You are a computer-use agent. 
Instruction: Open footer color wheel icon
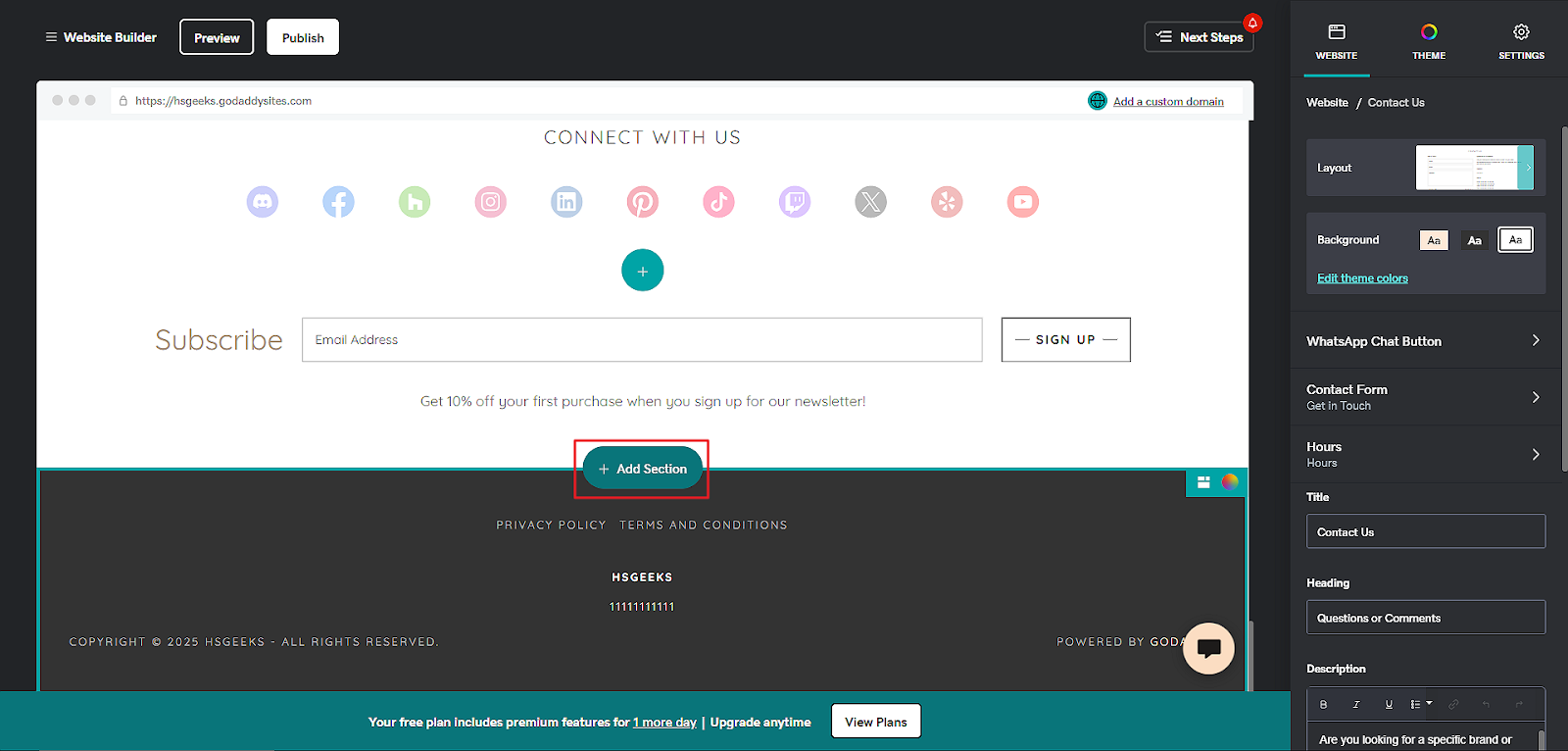(x=1230, y=481)
